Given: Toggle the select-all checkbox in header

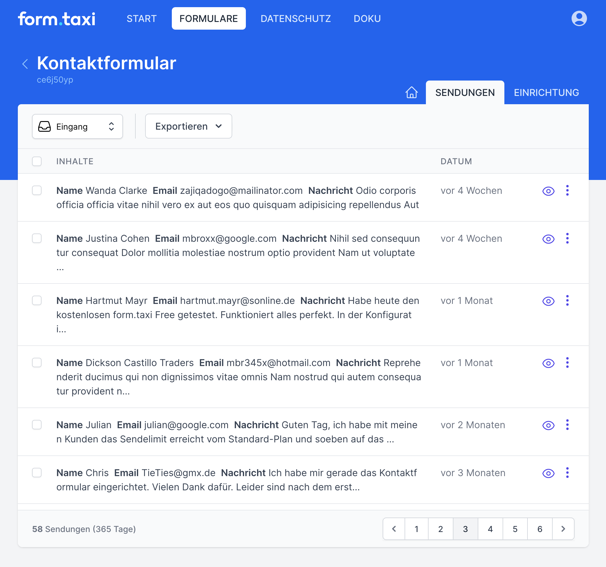Looking at the screenshot, I should [x=37, y=161].
